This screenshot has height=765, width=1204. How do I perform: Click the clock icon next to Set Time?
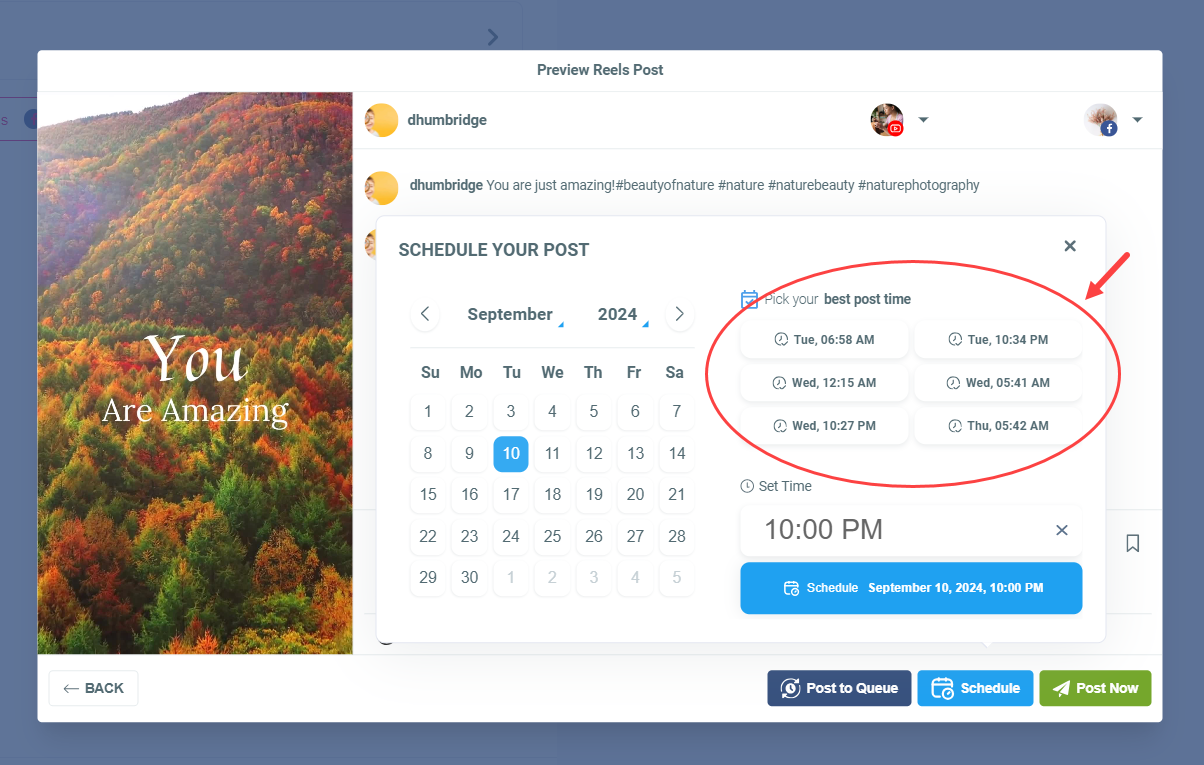pyautogui.click(x=747, y=486)
